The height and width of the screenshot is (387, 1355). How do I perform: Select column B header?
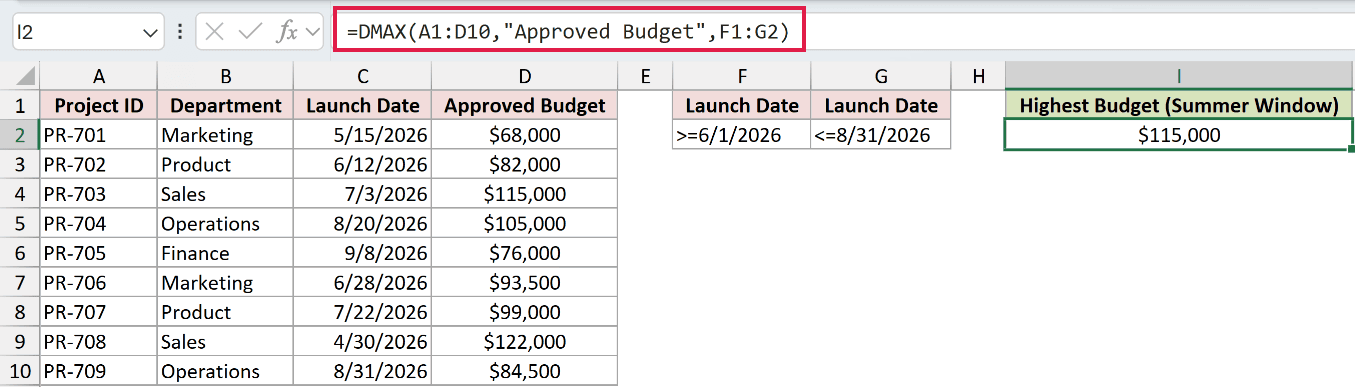[x=225, y=76]
